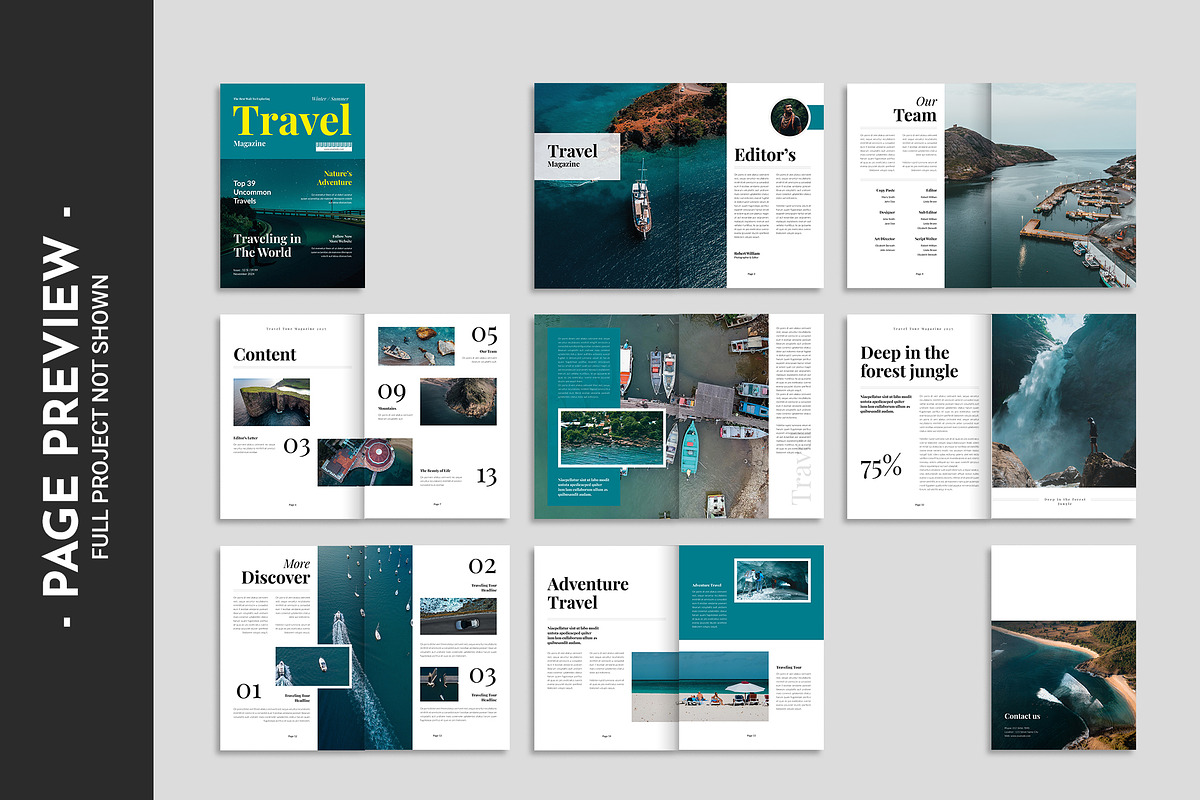Click 'Nature's Adventure' on the cover
The image size is (1200, 800).
pyautogui.click(x=334, y=178)
